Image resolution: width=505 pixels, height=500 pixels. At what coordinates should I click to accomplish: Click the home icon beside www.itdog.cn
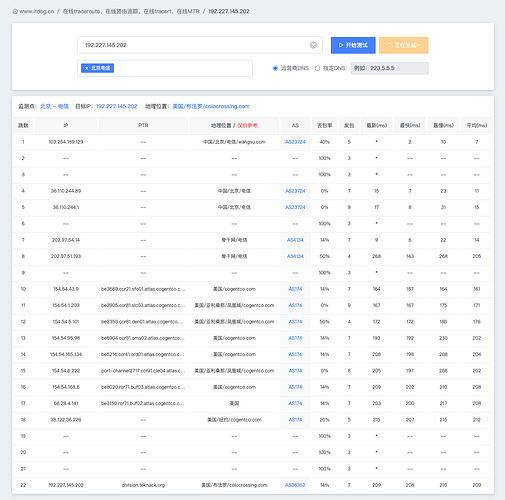15,11
